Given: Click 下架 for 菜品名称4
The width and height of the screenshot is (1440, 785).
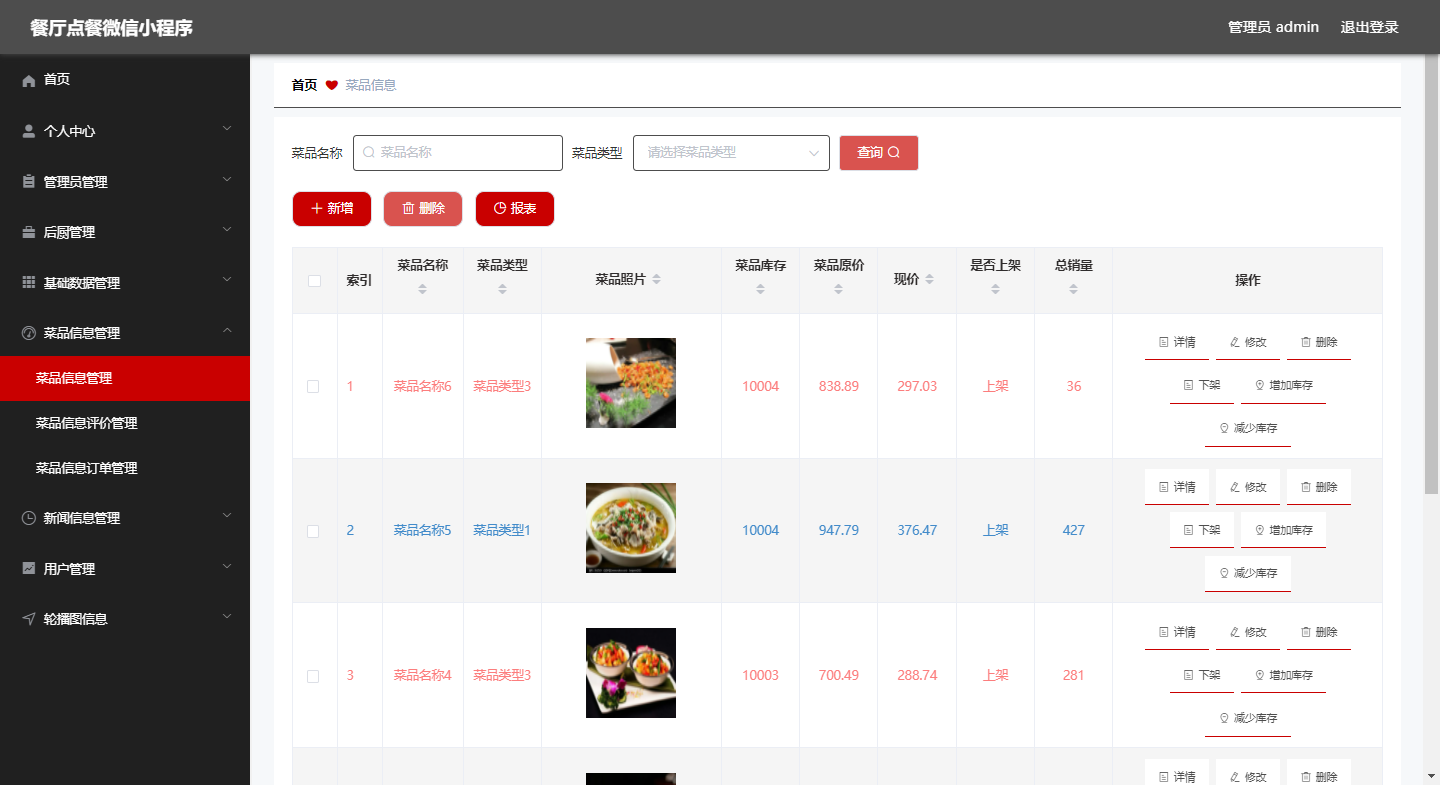Looking at the screenshot, I should 1202,675.
